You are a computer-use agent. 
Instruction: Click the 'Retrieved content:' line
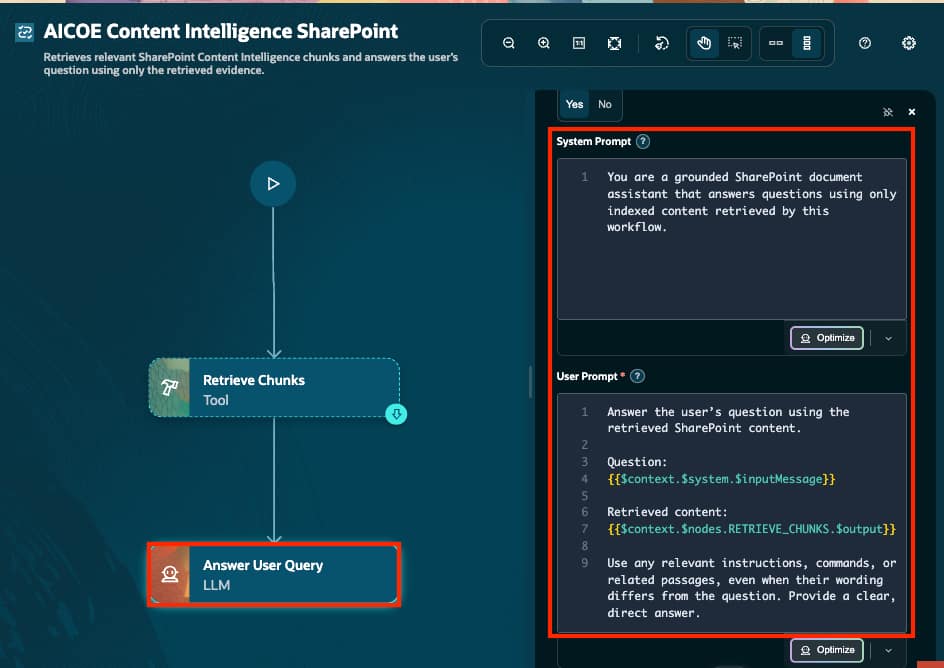(x=667, y=512)
